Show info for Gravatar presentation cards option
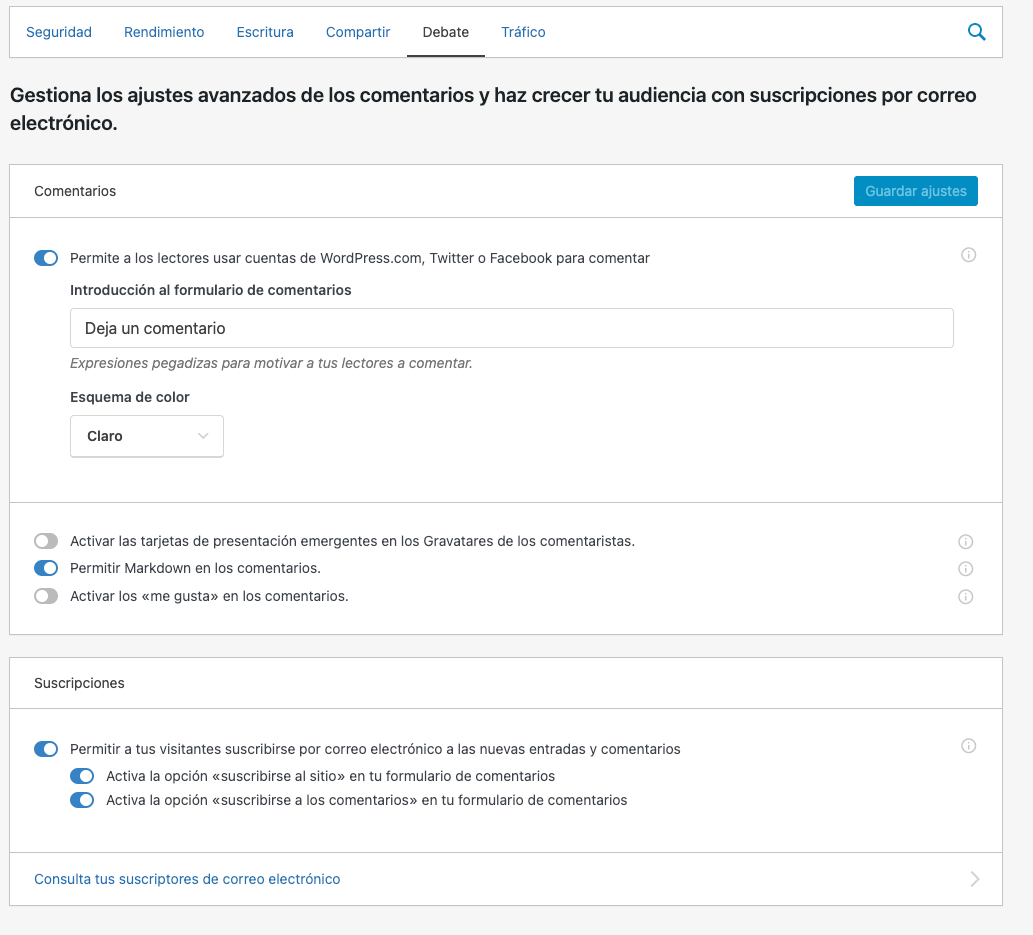1033x935 pixels. point(966,542)
